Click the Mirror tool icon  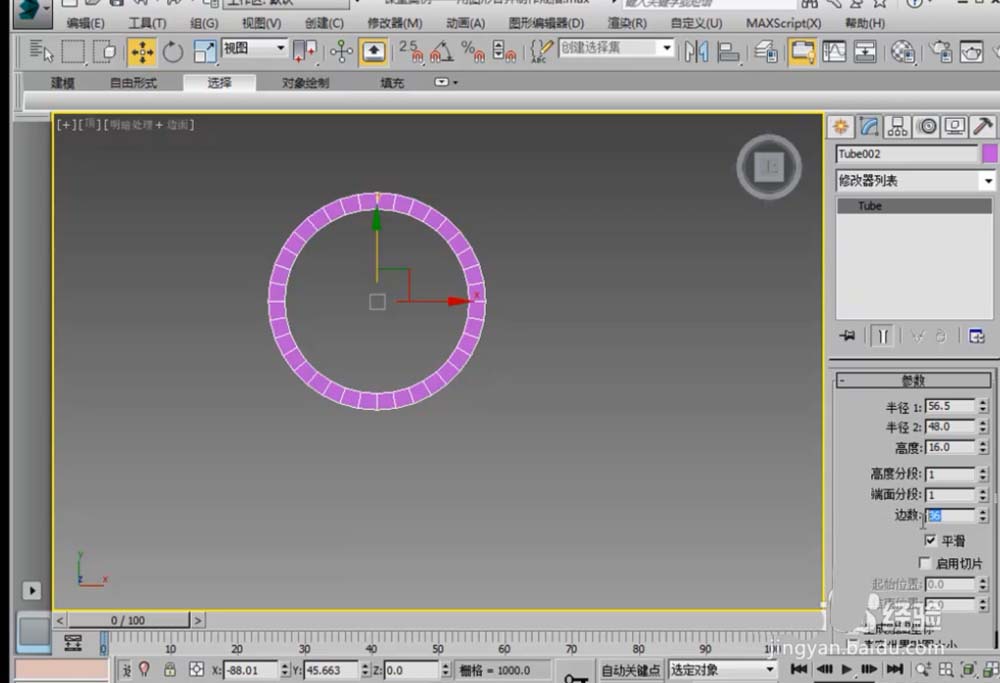[696, 52]
